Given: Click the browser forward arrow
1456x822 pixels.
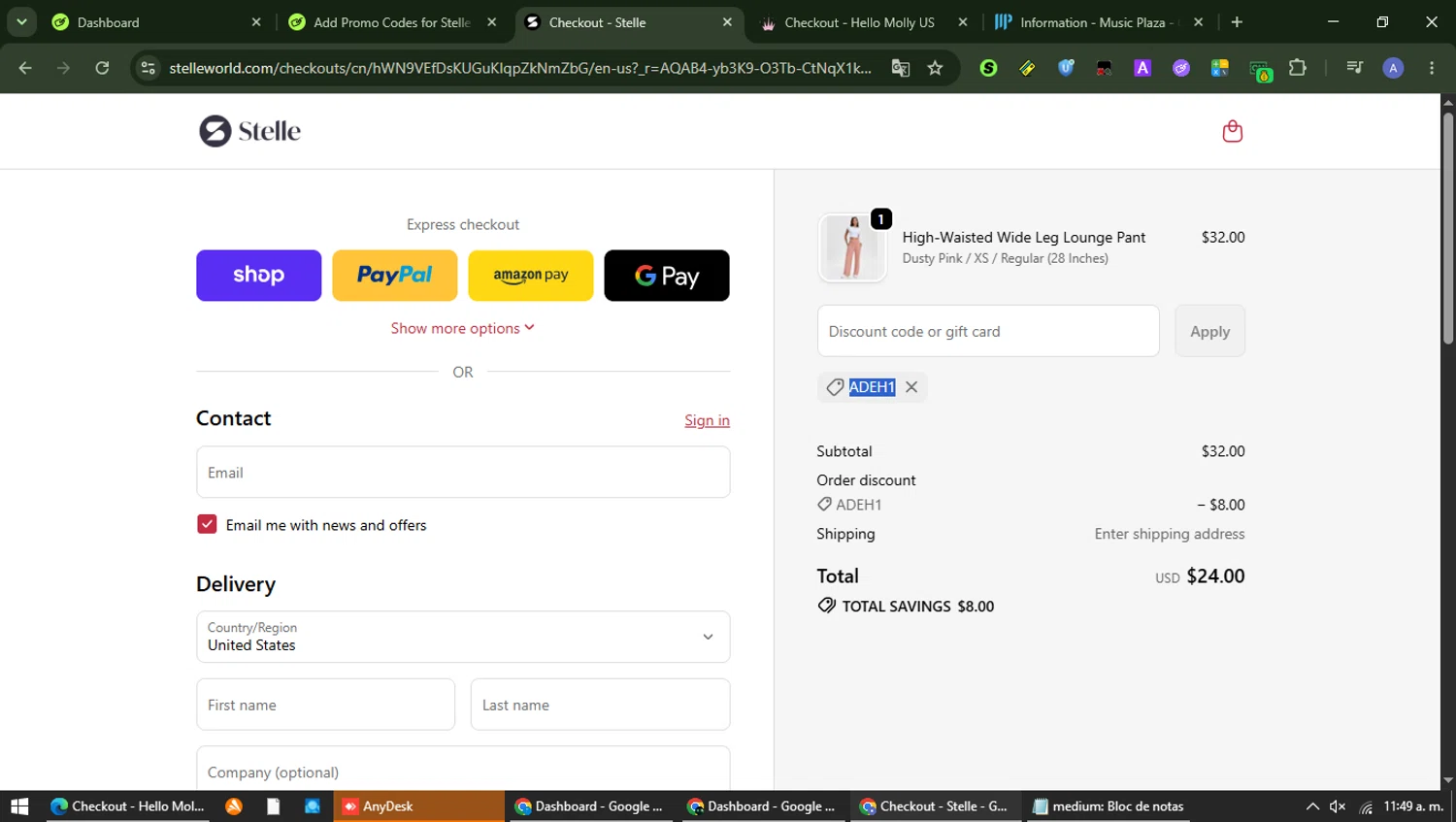Looking at the screenshot, I should 63,68.
